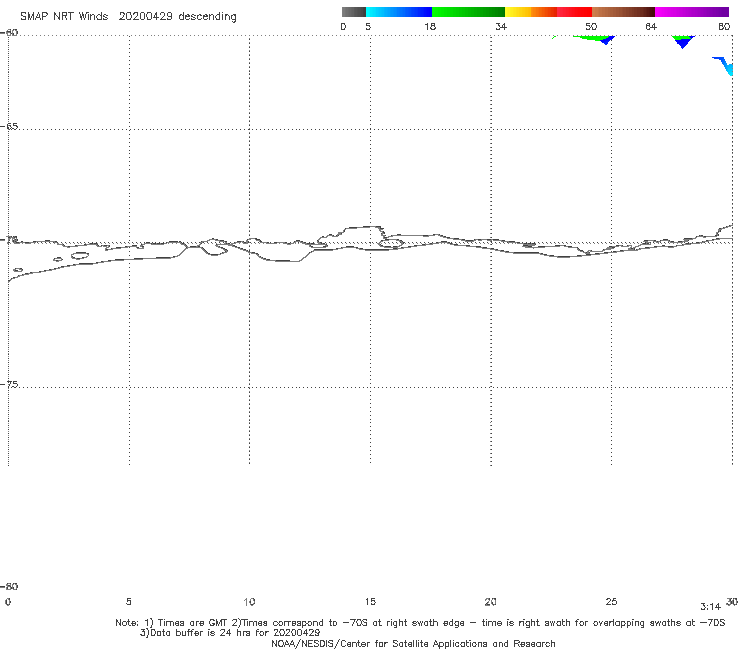Click the color scale label '18'

pos(430,26)
